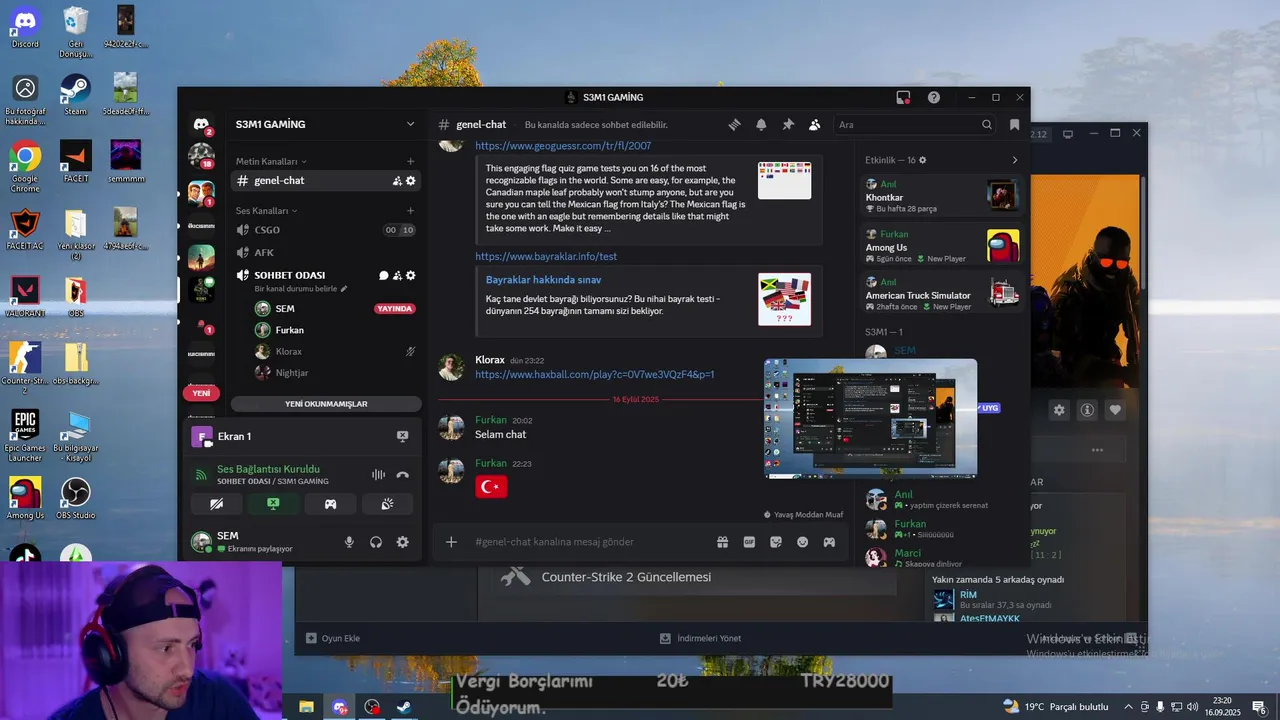This screenshot has width=1280, height=720.
Task: Click YENİ OKUNMAMIŞLAR button
Action: coord(326,404)
